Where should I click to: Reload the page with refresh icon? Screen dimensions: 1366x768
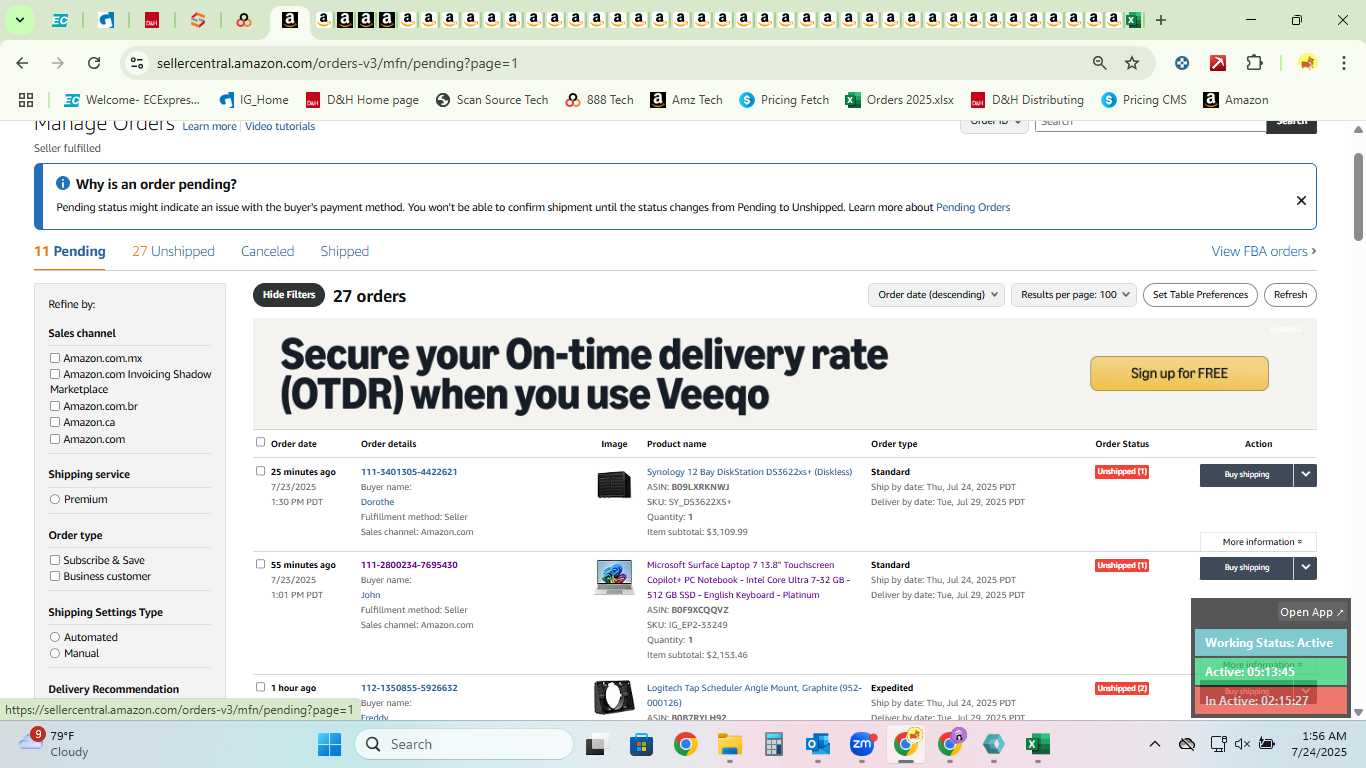(94, 63)
